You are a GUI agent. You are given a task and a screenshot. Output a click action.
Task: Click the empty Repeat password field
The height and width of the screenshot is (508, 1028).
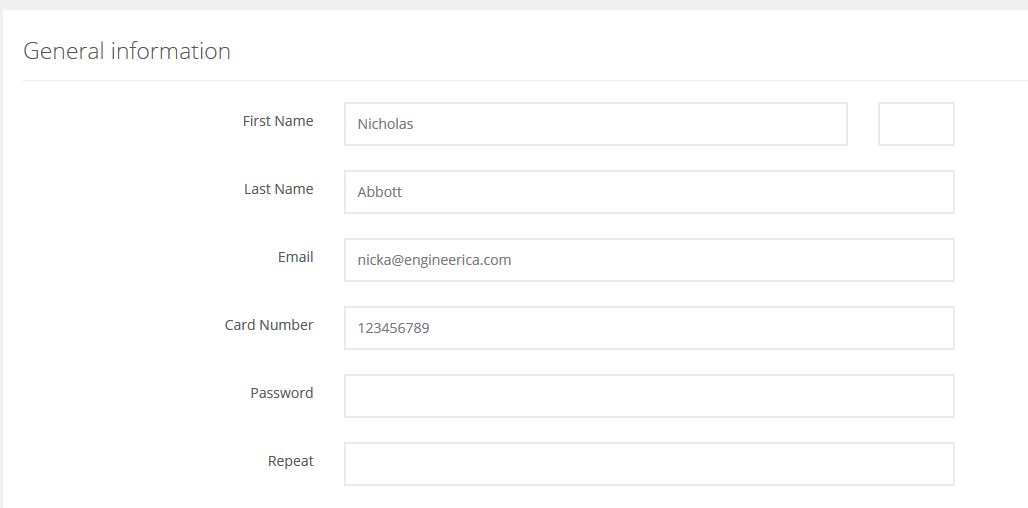649,464
